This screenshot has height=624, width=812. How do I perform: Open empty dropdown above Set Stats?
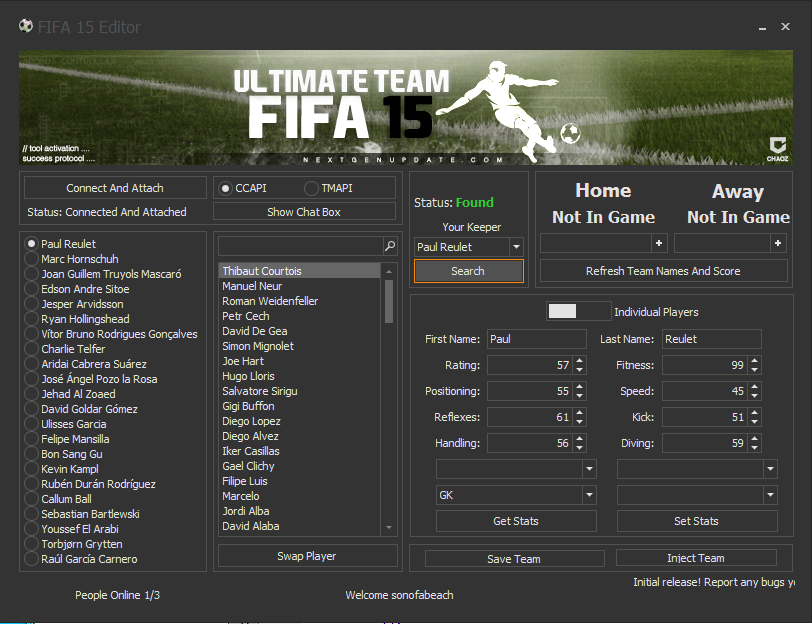tap(770, 495)
